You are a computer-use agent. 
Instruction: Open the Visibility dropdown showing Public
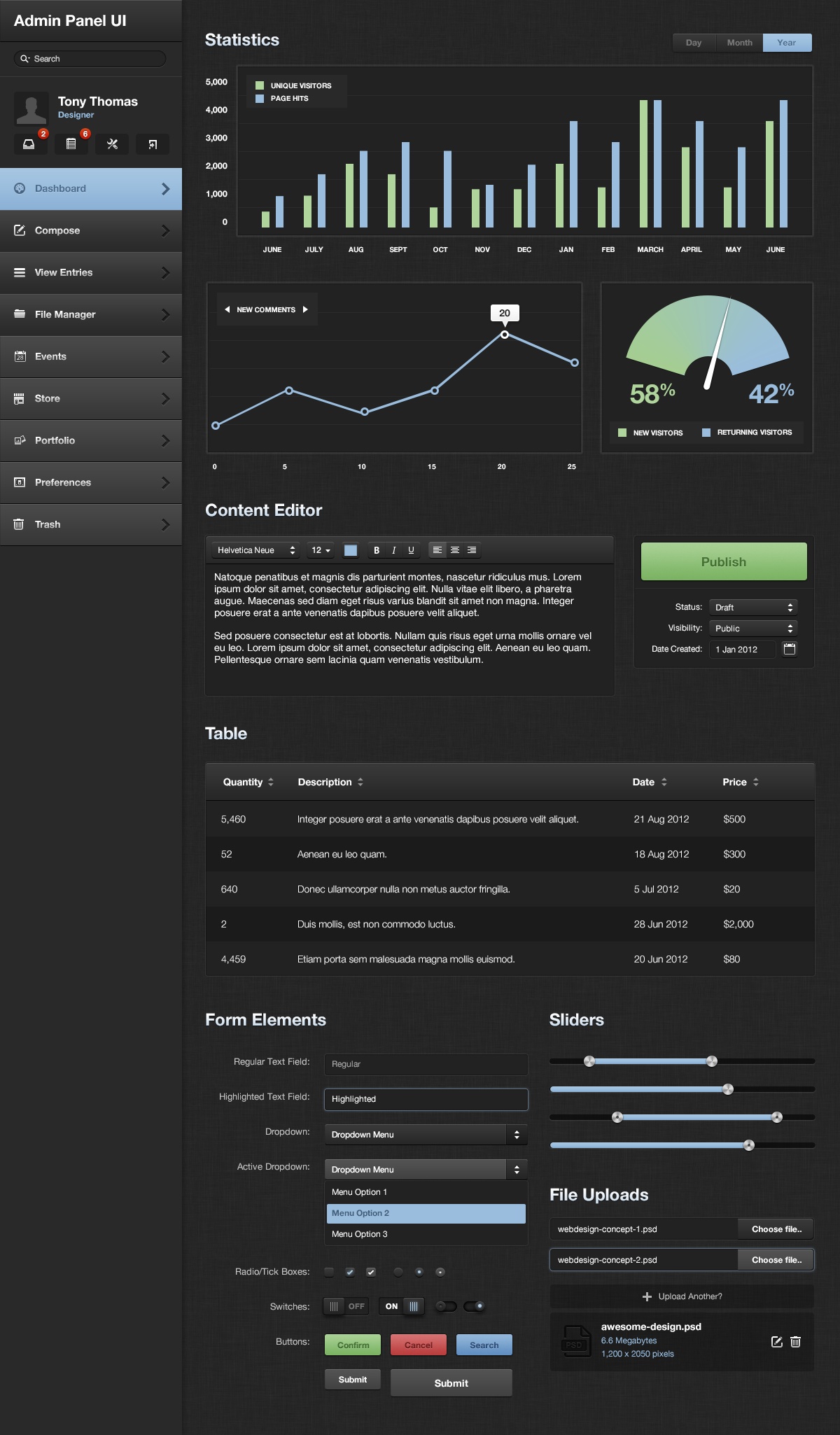753,628
